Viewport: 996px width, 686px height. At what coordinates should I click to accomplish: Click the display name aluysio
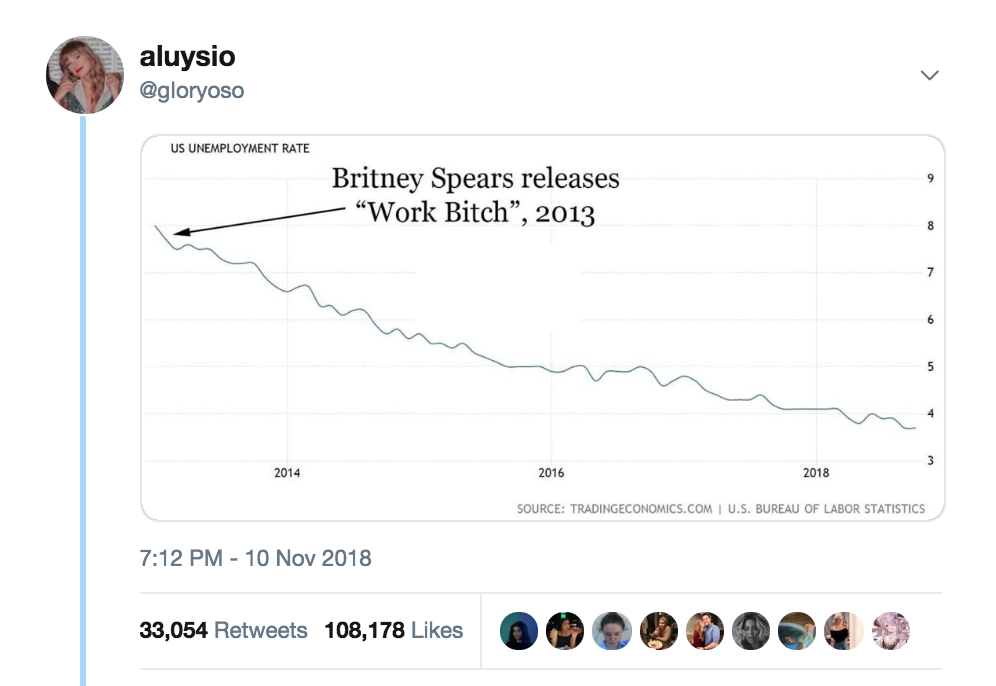(187, 57)
